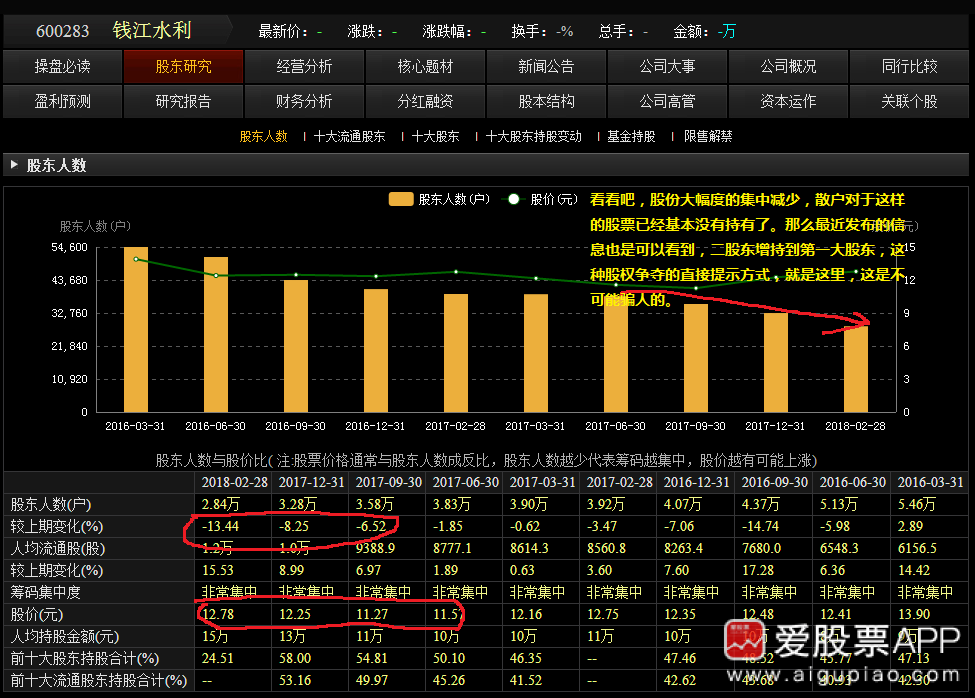This screenshot has height=698, width=975.
Task: Open 新闻公告 tab
Action: click(x=546, y=67)
